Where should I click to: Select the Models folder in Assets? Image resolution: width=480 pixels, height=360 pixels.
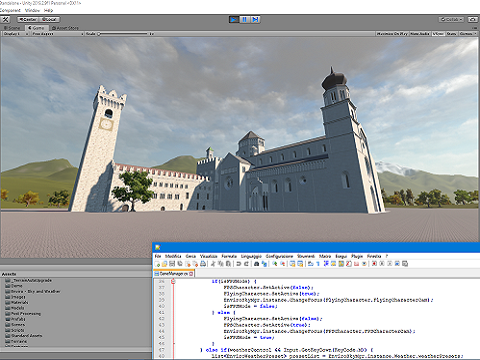click(x=15, y=308)
